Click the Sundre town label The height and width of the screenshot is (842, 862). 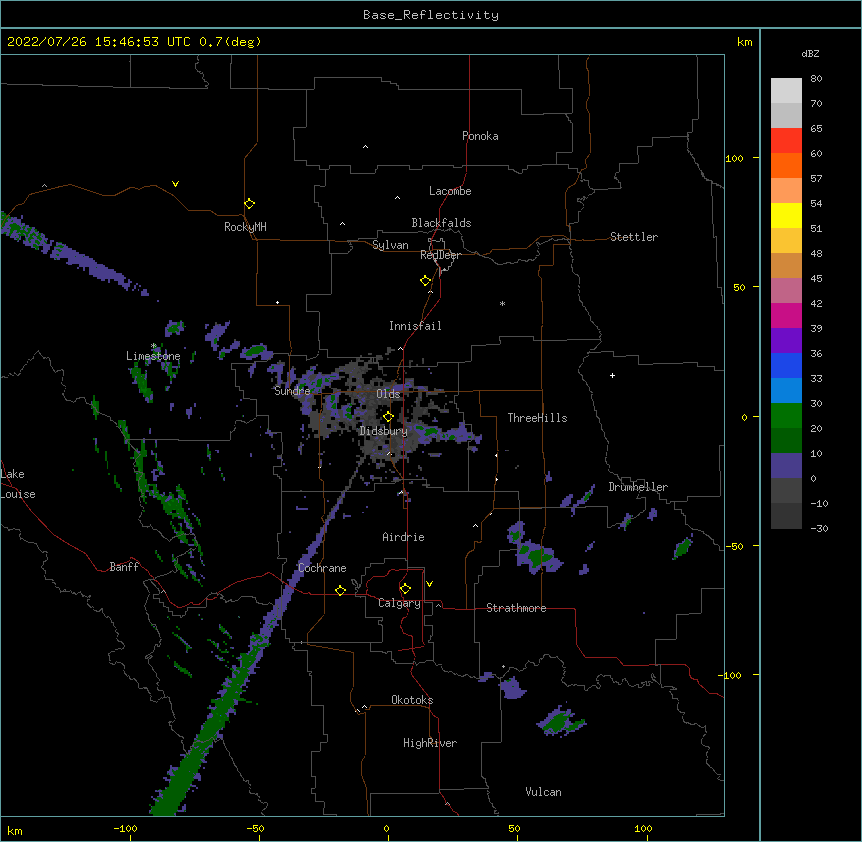(x=292, y=391)
